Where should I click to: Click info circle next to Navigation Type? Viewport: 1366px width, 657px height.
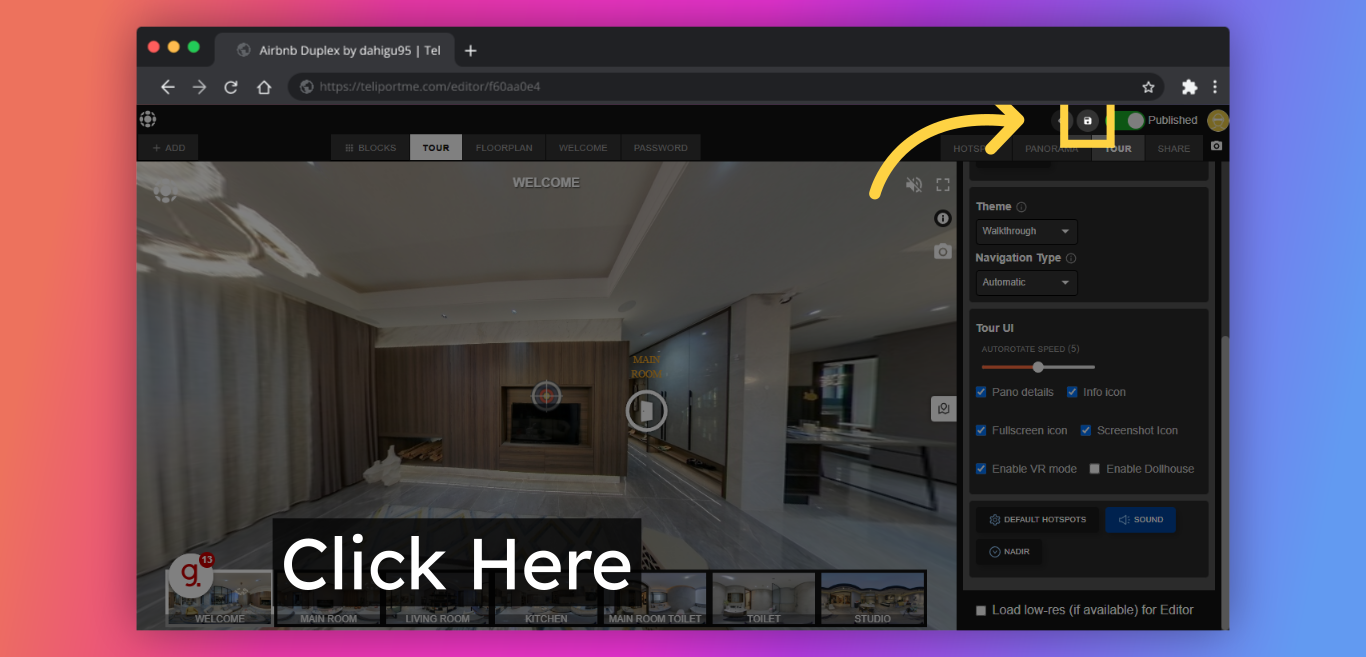[1071, 258]
